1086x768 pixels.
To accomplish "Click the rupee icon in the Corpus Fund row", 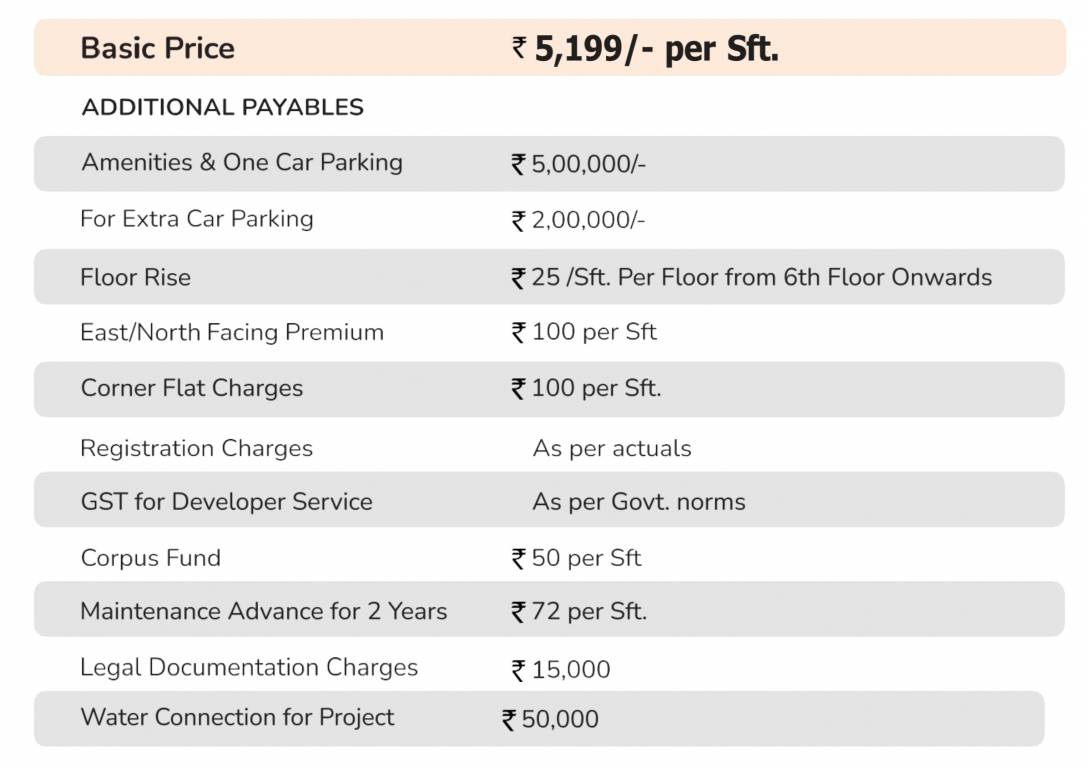I will [518, 559].
